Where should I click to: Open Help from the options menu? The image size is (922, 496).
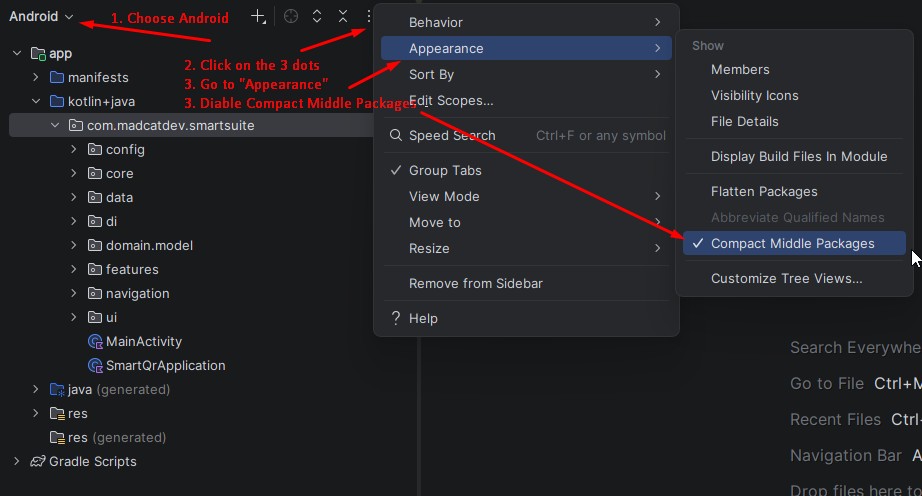coord(526,318)
